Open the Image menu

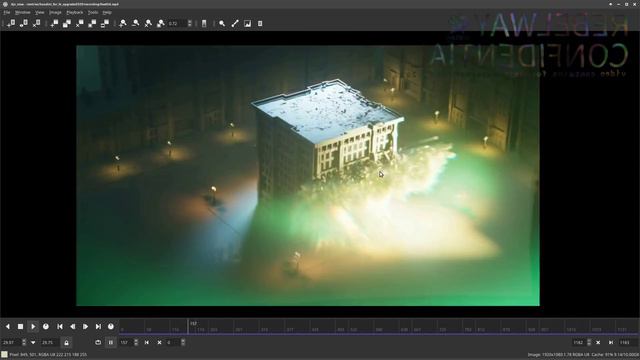pyautogui.click(x=55, y=12)
